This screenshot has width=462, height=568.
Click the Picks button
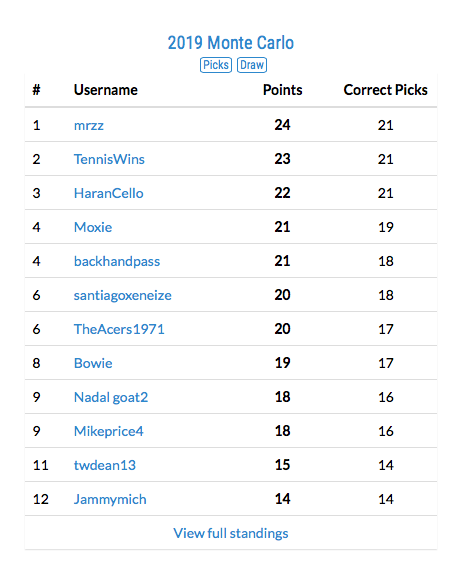tap(216, 65)
